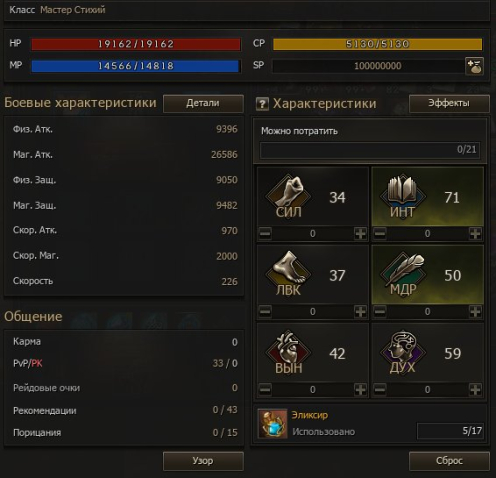Click the Эликсир potion icon
Image resolution: width=496 pixels, height=478 pixels.
click(273, 424)
